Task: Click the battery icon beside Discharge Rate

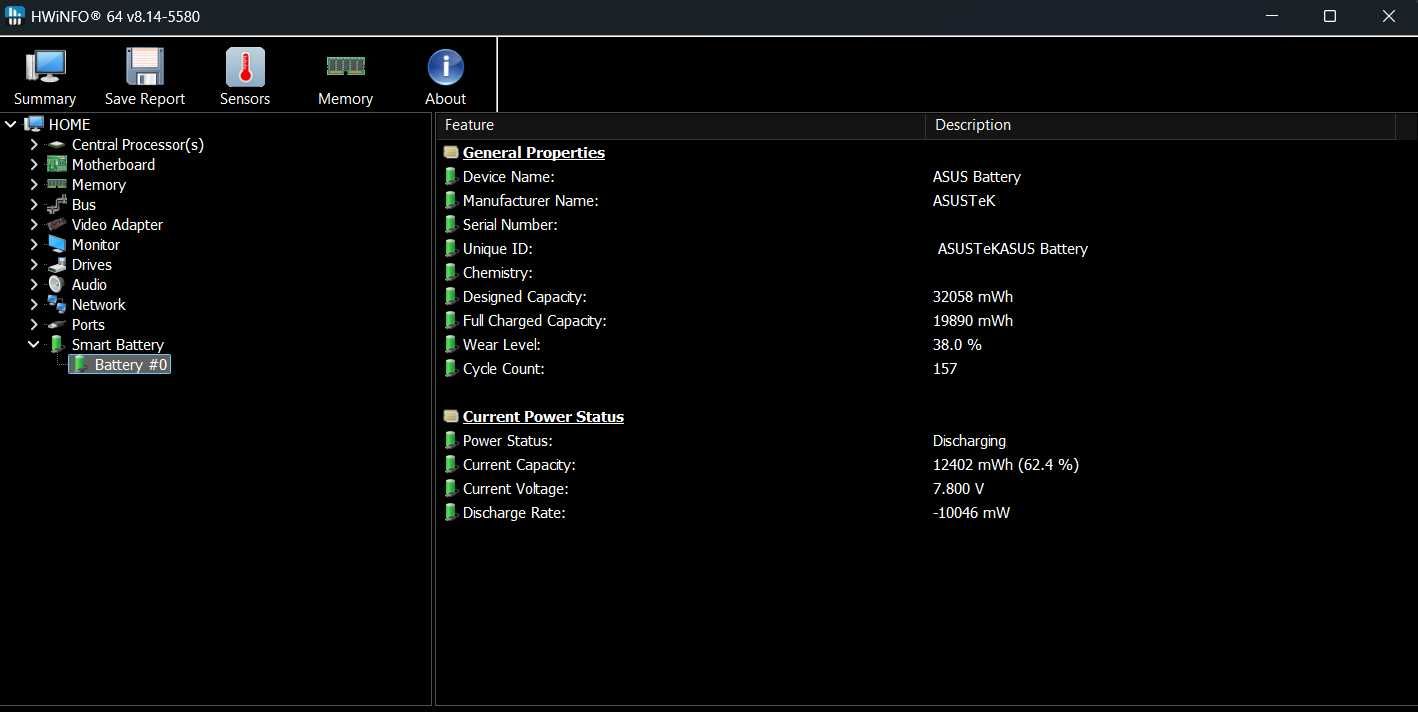Action: point(451,512)
